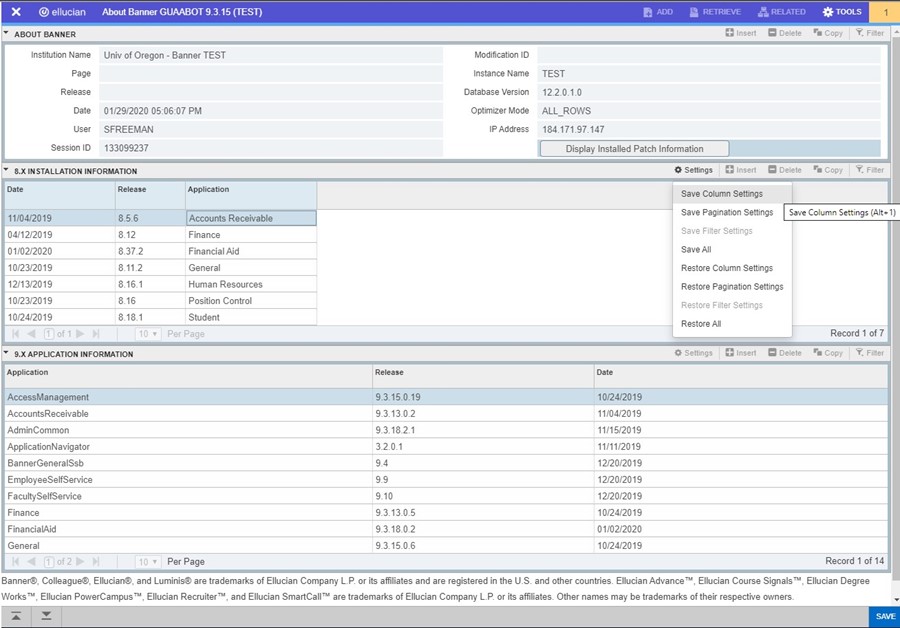Sort by the 8.X Release column header
This screenshot has height=628, width=900.
pyautogui.click(x=150, y=195)
